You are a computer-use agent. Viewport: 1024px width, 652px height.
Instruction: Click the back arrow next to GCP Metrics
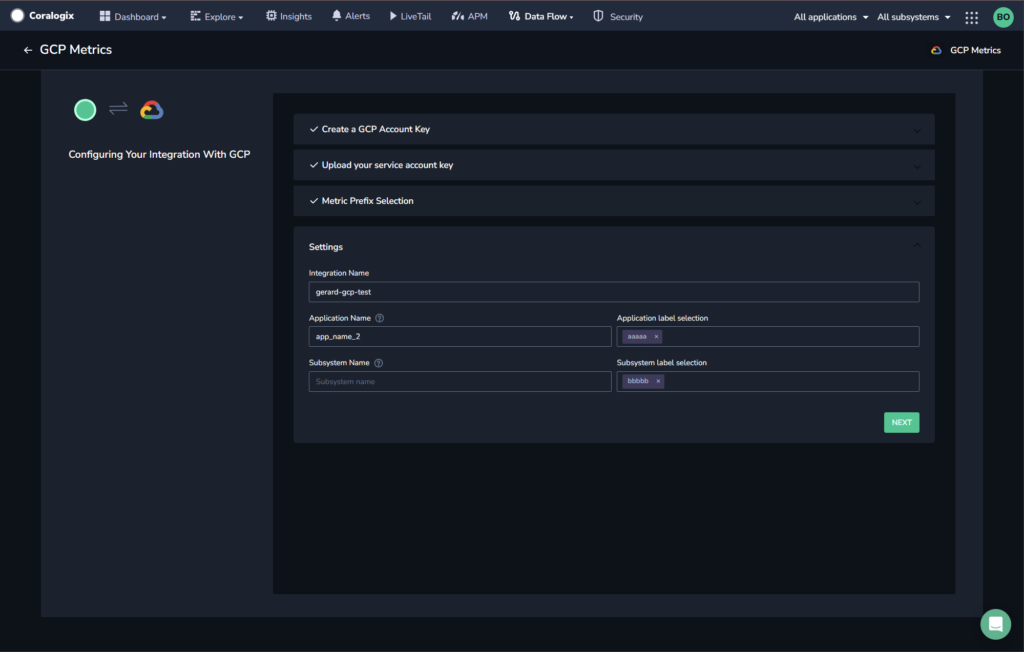27,50
